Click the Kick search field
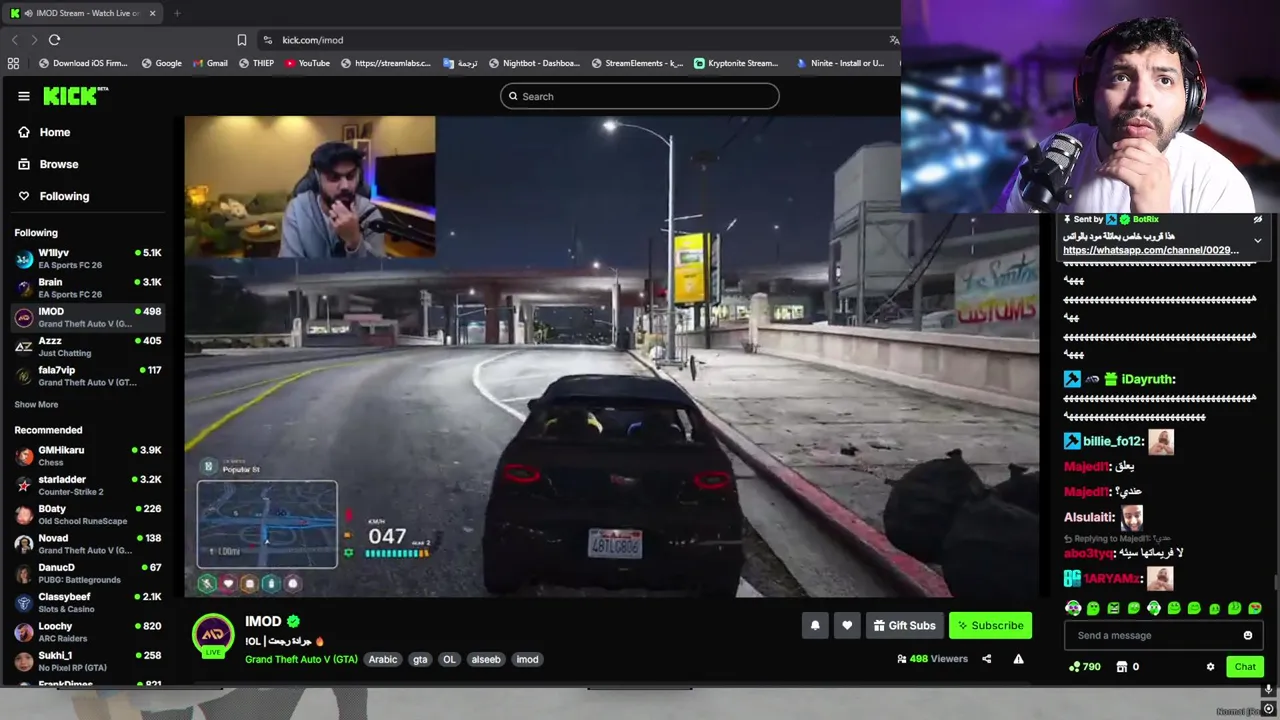Screen dimensions: 1280x720 640,96
